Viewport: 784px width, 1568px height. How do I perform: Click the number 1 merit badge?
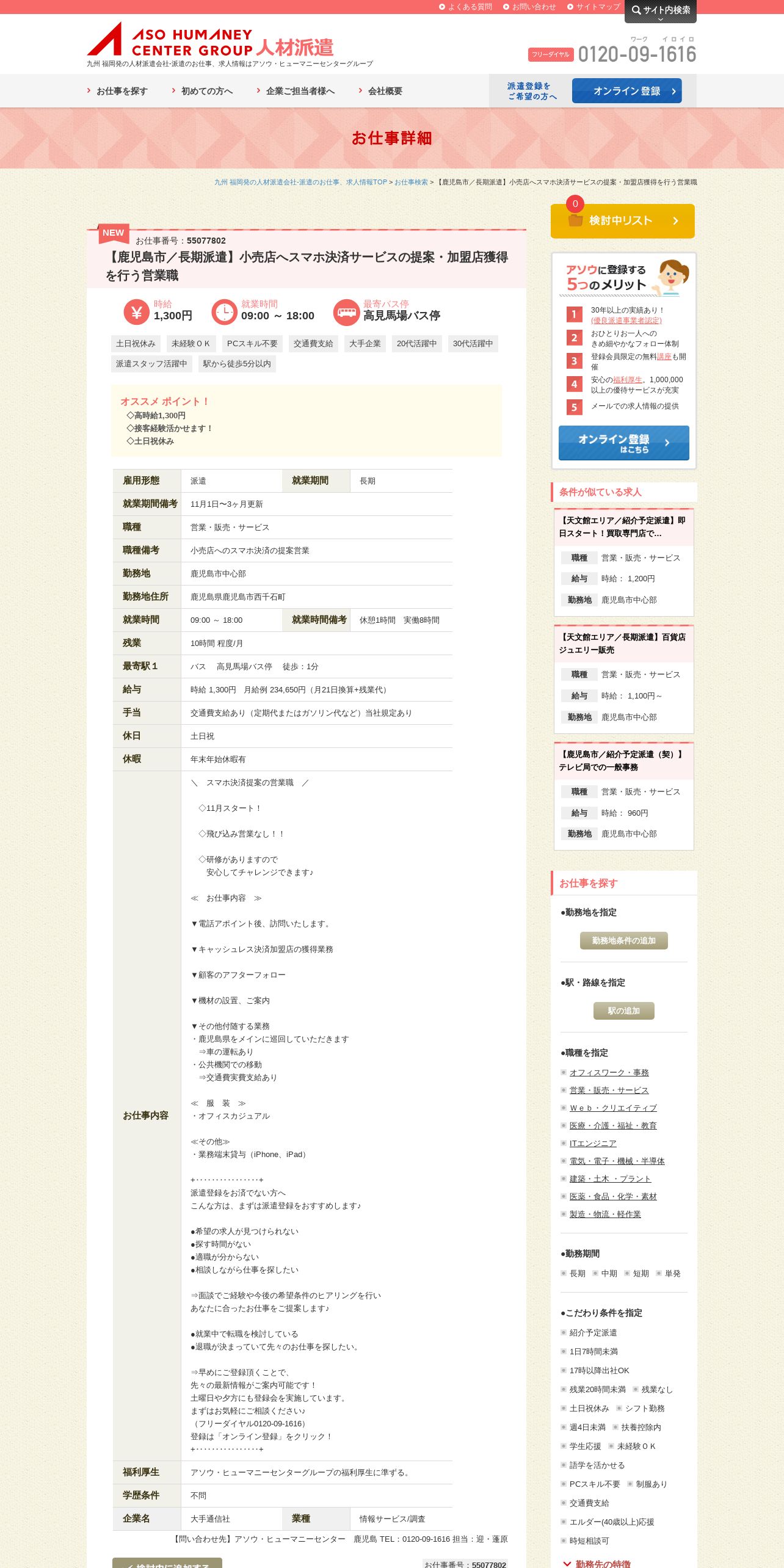pyautogui.click(x=574, y=314)
